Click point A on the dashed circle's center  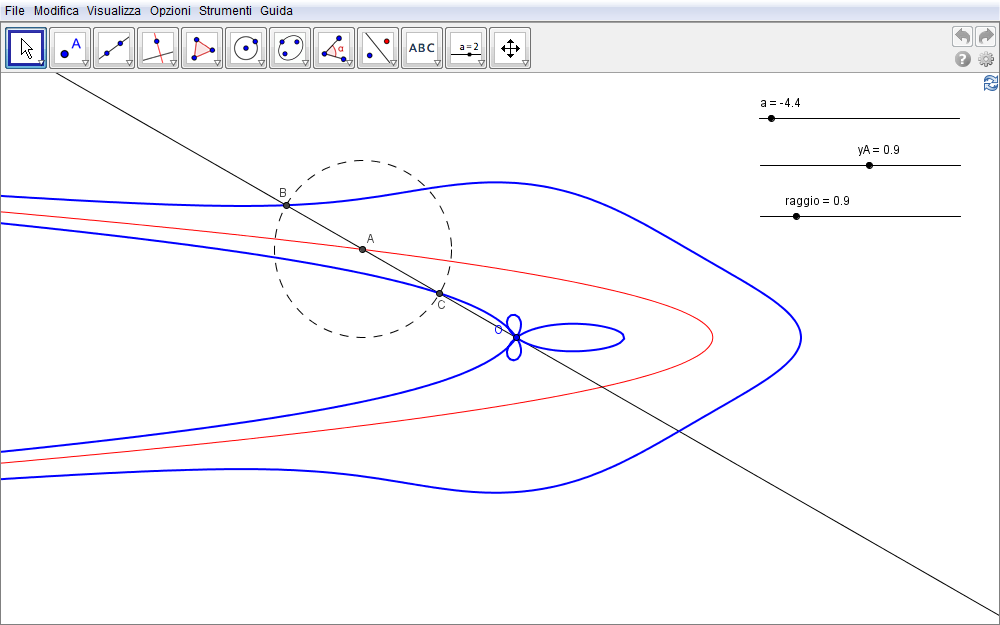pos(363,249)
